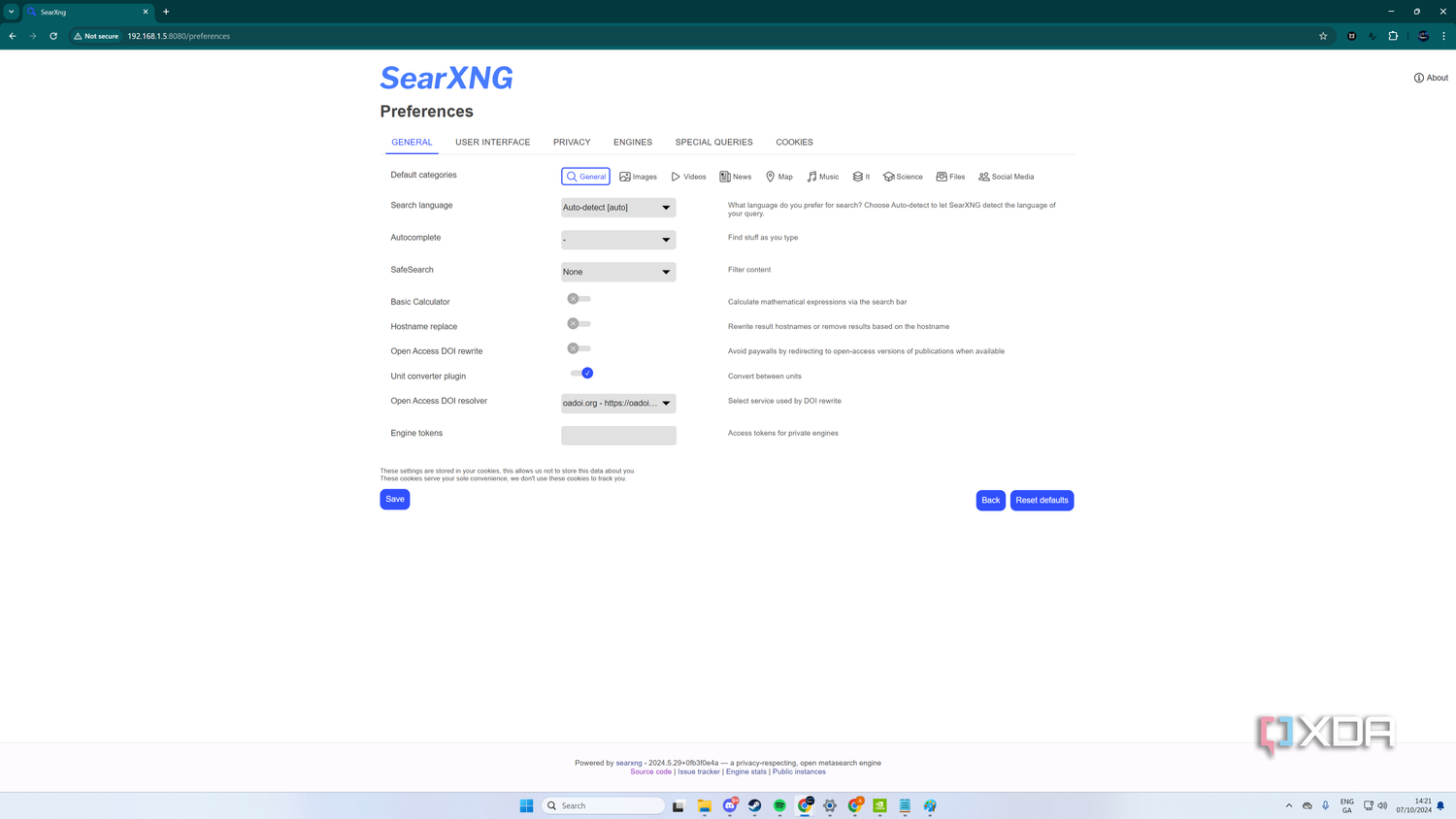1456x819 pixels.
Task: Open the Search language dropdown
Action: 618,208
